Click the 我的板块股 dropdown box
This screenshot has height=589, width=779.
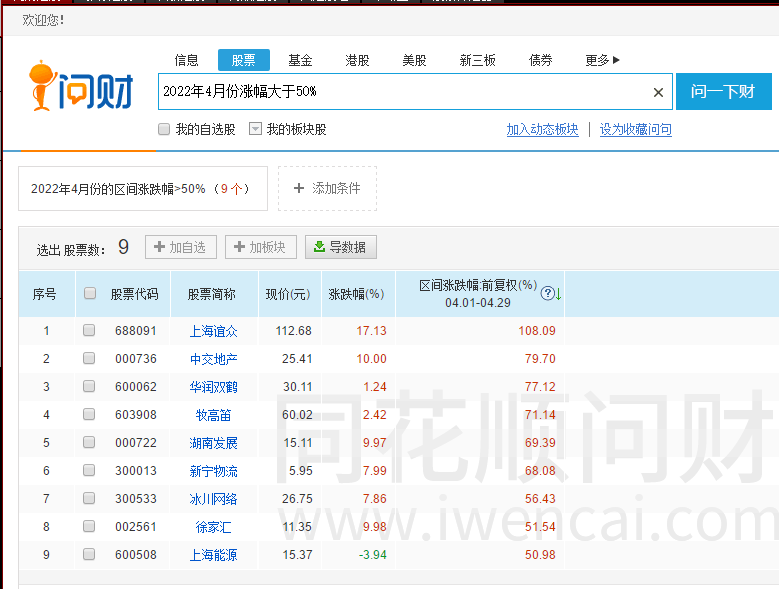tap(255, 129)
